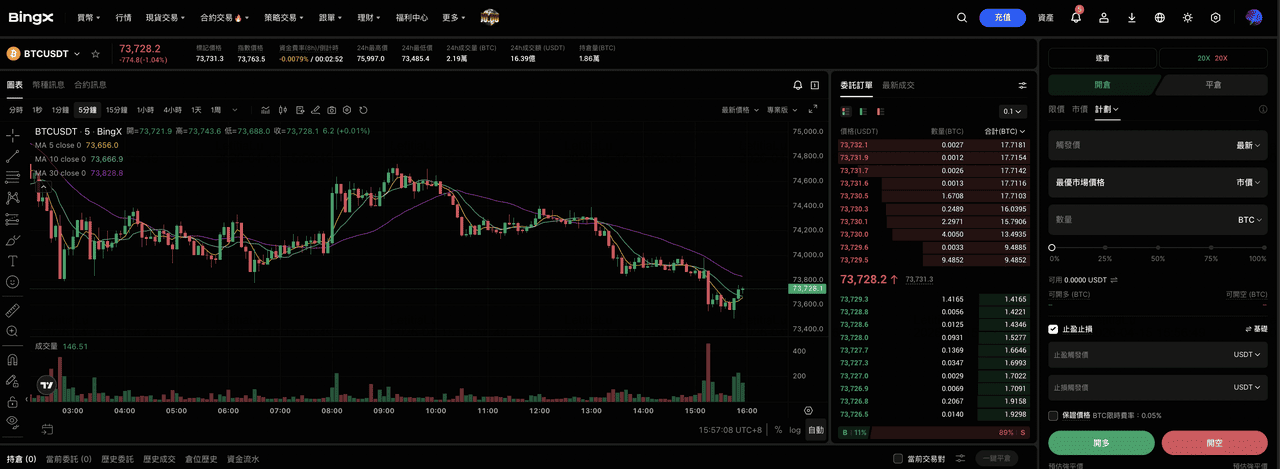This screenshot has width=1280, height=469.
Task: Select the text annotation tool
Action: click(12, 260)
